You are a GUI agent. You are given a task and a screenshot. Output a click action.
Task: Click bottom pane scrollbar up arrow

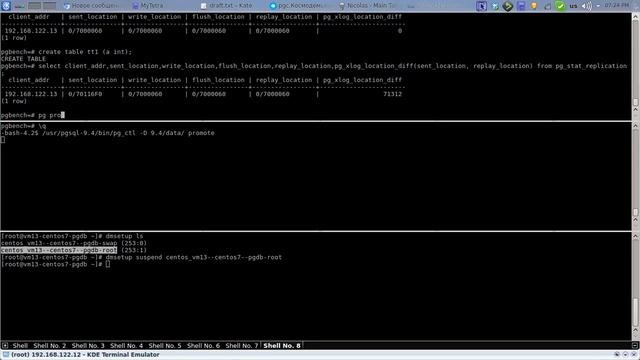(x=636, y=236)
